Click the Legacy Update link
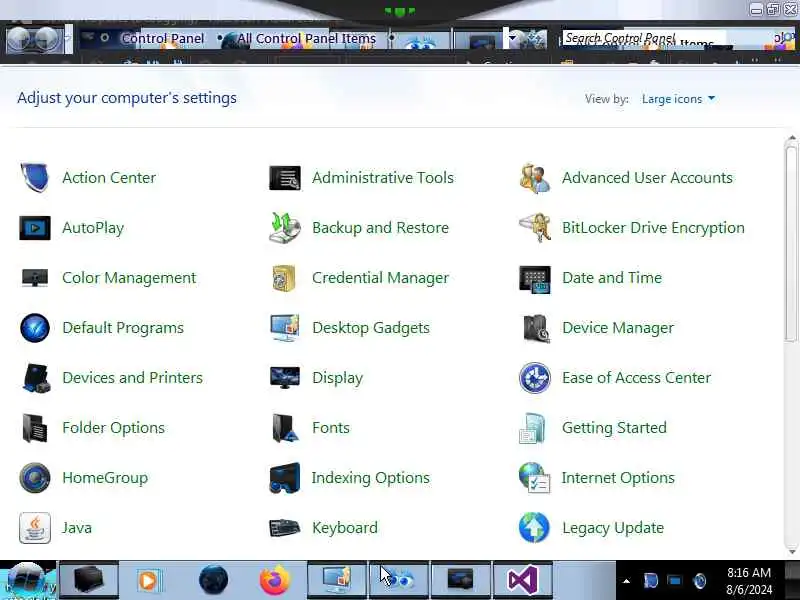Screen dimensions: 800x600 tap(613, 528)
